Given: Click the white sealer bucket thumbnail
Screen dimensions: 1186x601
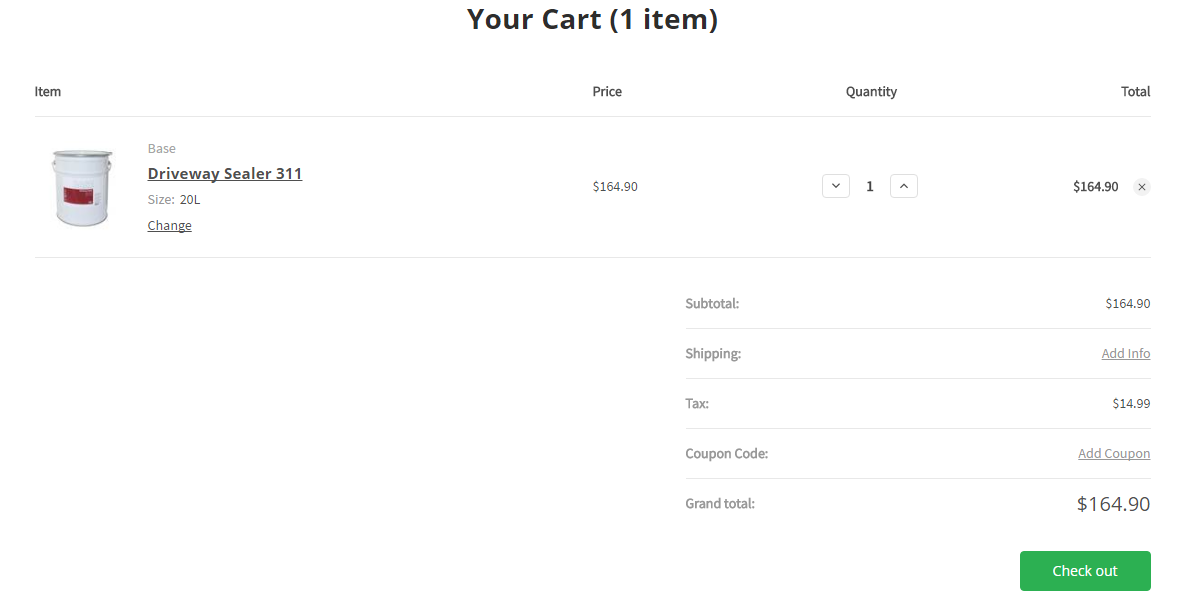Looking at the screenshot, I should pos(81,187).
